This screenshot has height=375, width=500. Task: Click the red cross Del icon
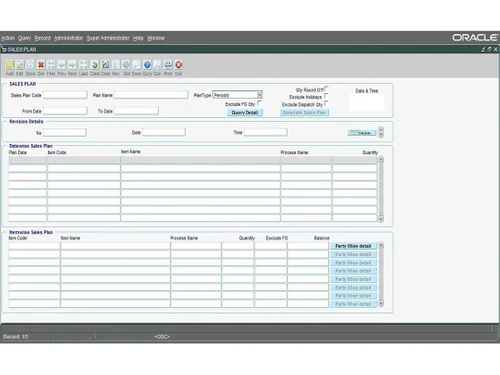click(x=41, y=65)
